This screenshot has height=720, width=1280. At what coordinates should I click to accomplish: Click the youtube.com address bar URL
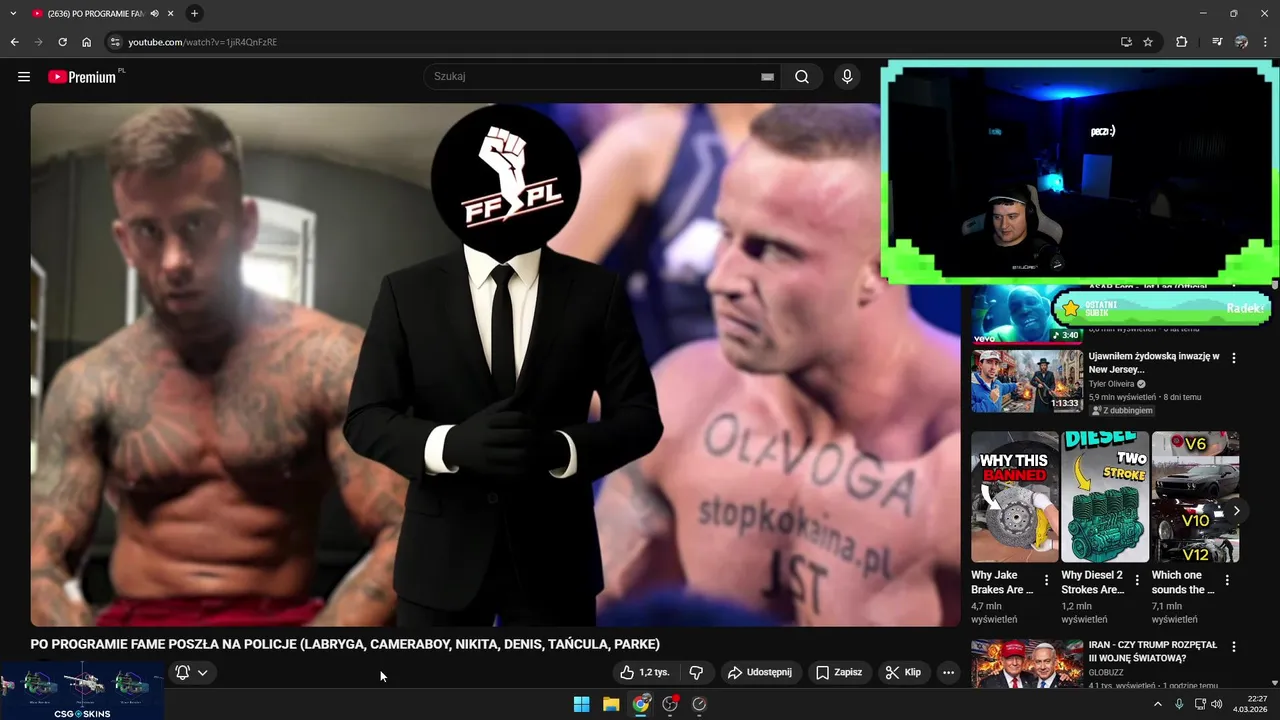point(203,42)
